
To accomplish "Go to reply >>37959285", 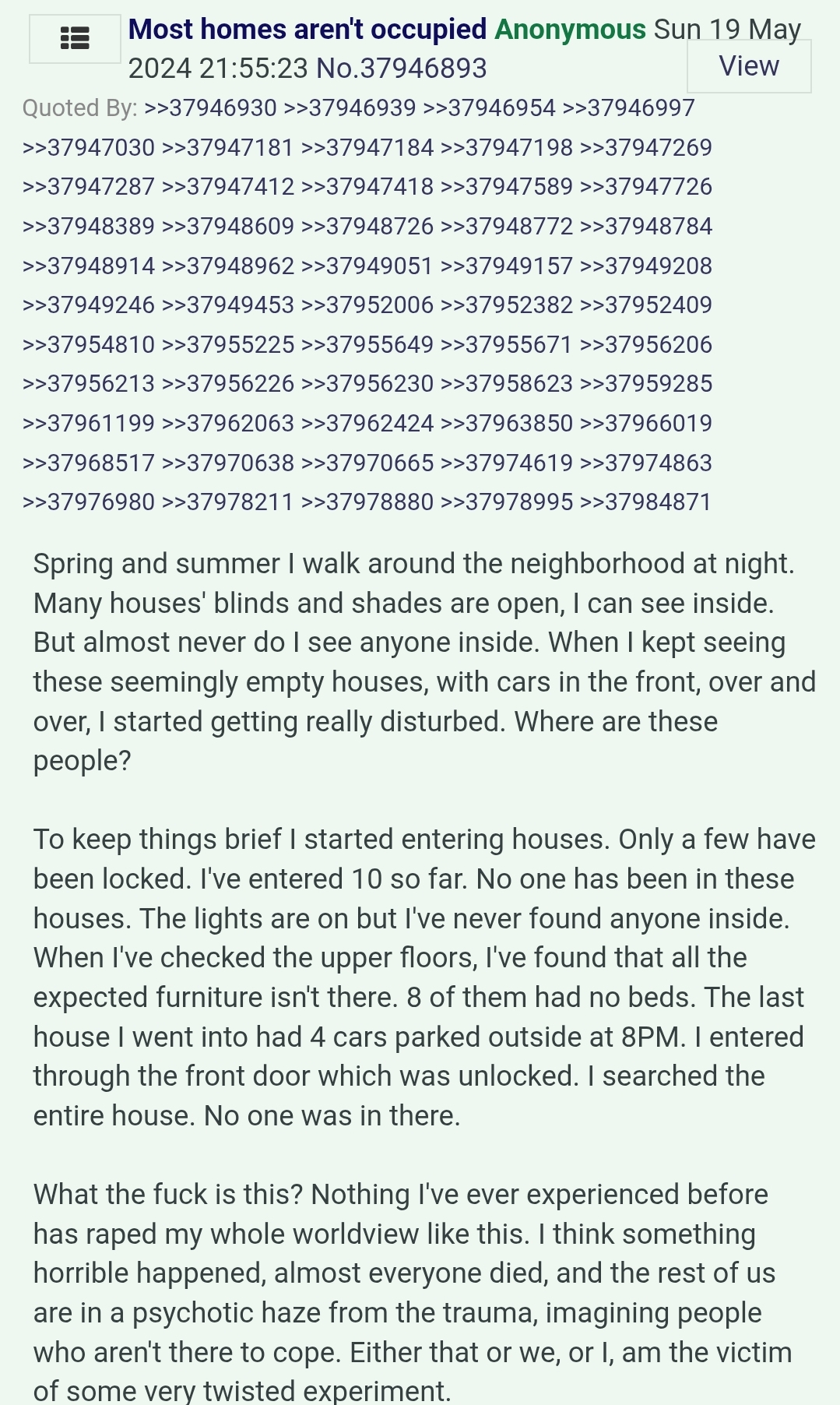I will (646, 383).
